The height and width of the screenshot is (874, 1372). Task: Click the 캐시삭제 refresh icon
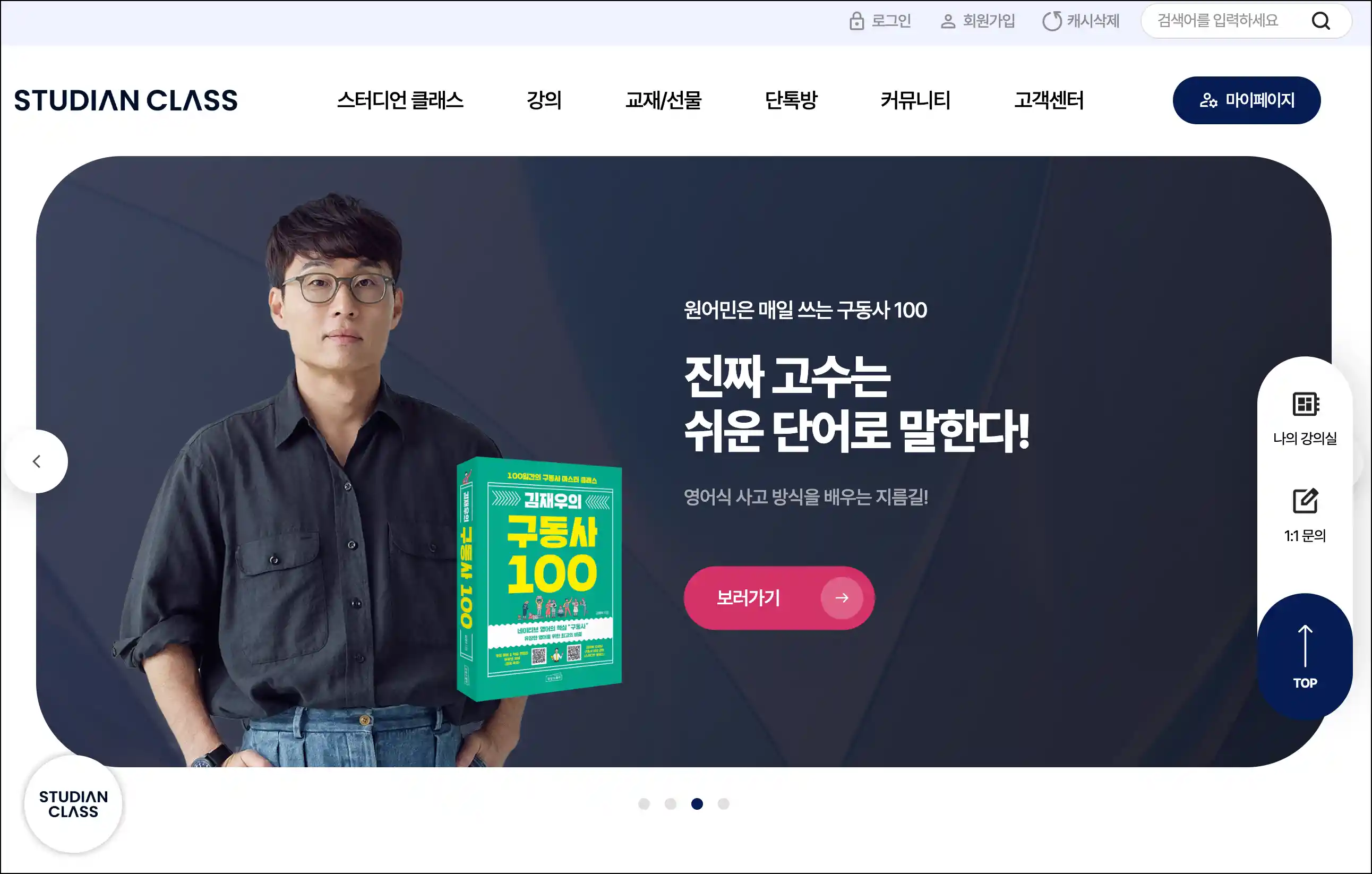click(x=1052, y=21)
